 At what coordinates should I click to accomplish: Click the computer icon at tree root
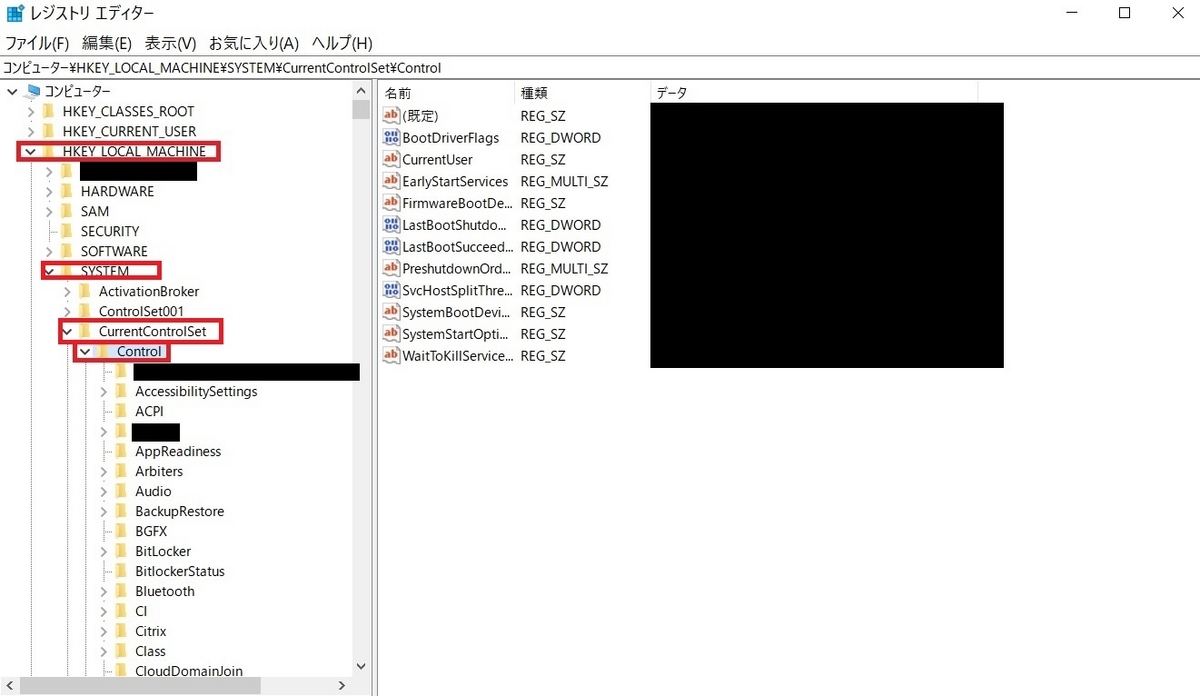pos(34,91)
